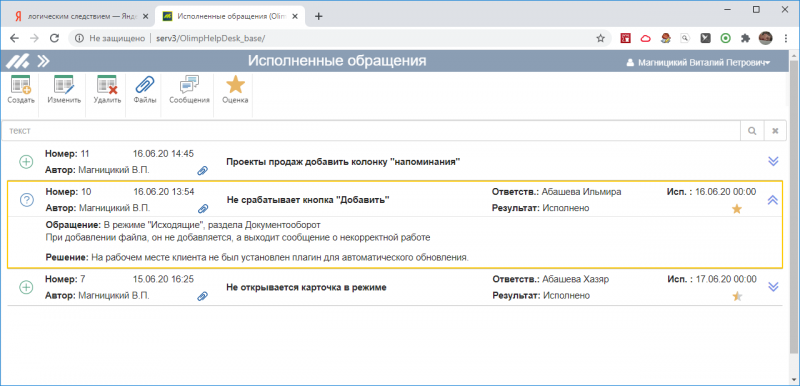
Task: Expand the side menu with double arrow
Action: pyautogui.click(x=44, y=61)
